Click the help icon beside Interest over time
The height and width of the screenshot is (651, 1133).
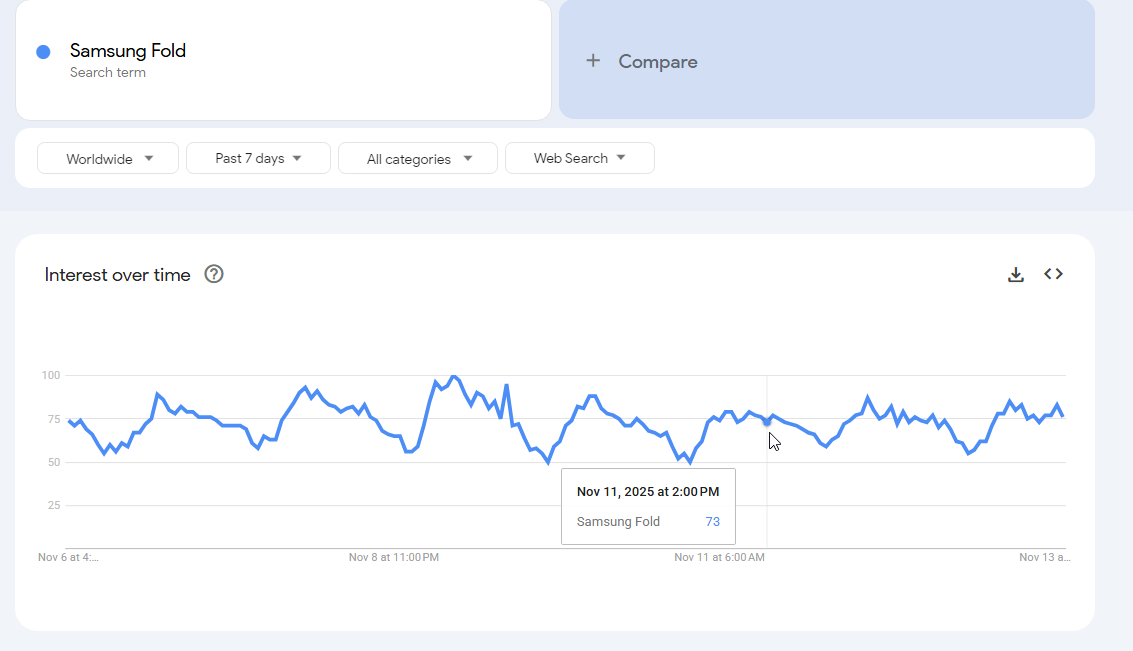(214, 274)
